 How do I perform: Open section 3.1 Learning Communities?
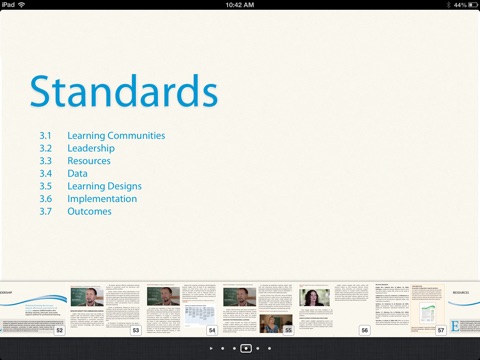tap(102, 136)
